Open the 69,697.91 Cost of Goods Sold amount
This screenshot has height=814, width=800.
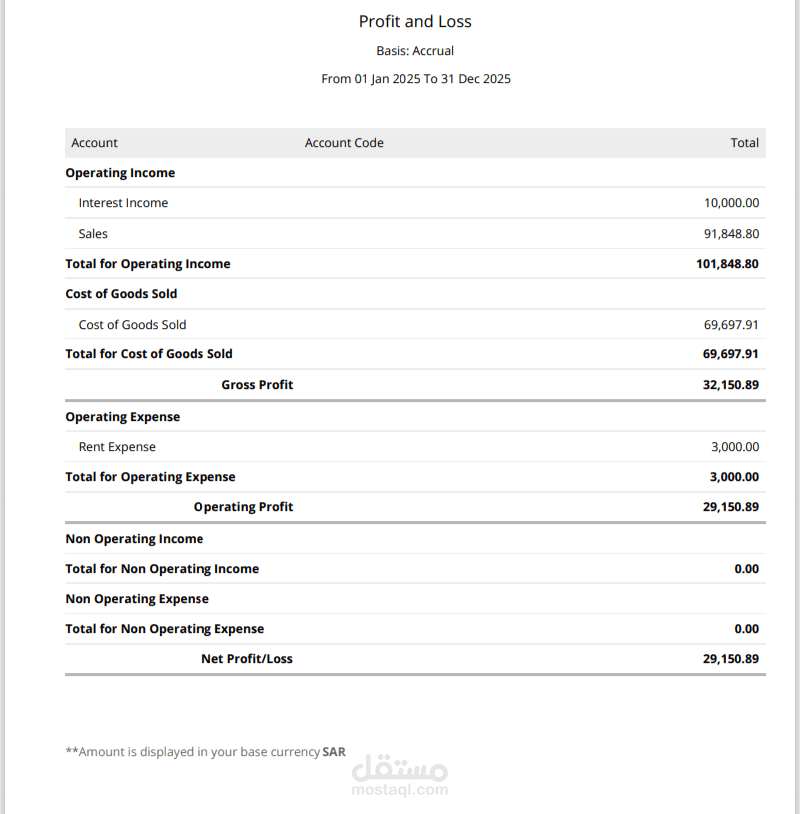pos(731,324)
